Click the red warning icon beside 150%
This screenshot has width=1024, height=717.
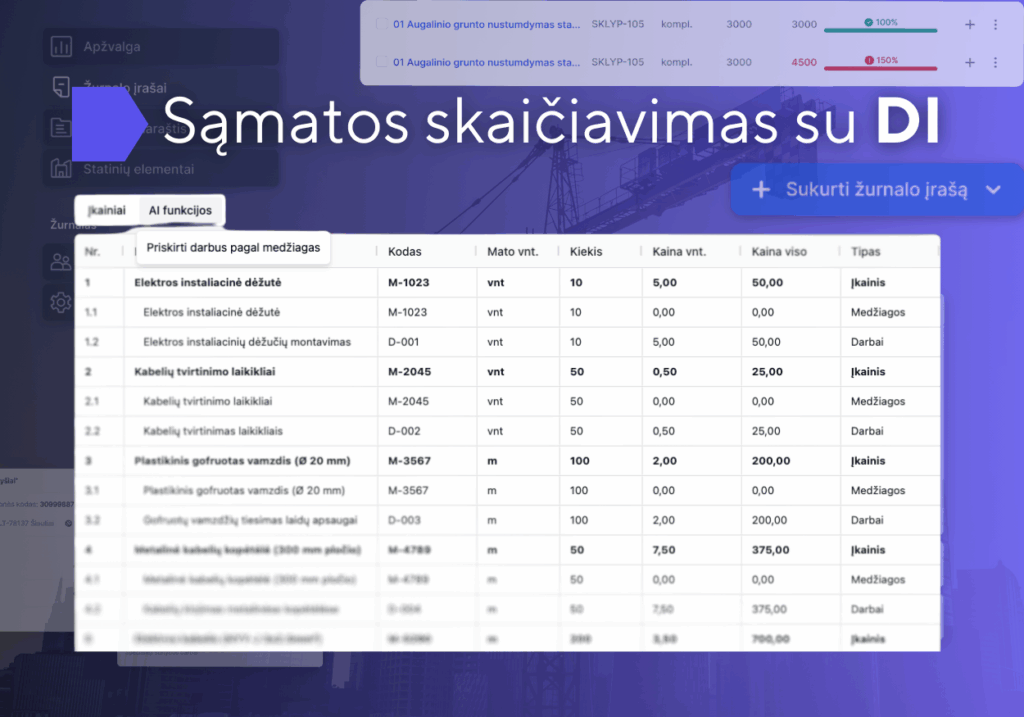[869, 60]
